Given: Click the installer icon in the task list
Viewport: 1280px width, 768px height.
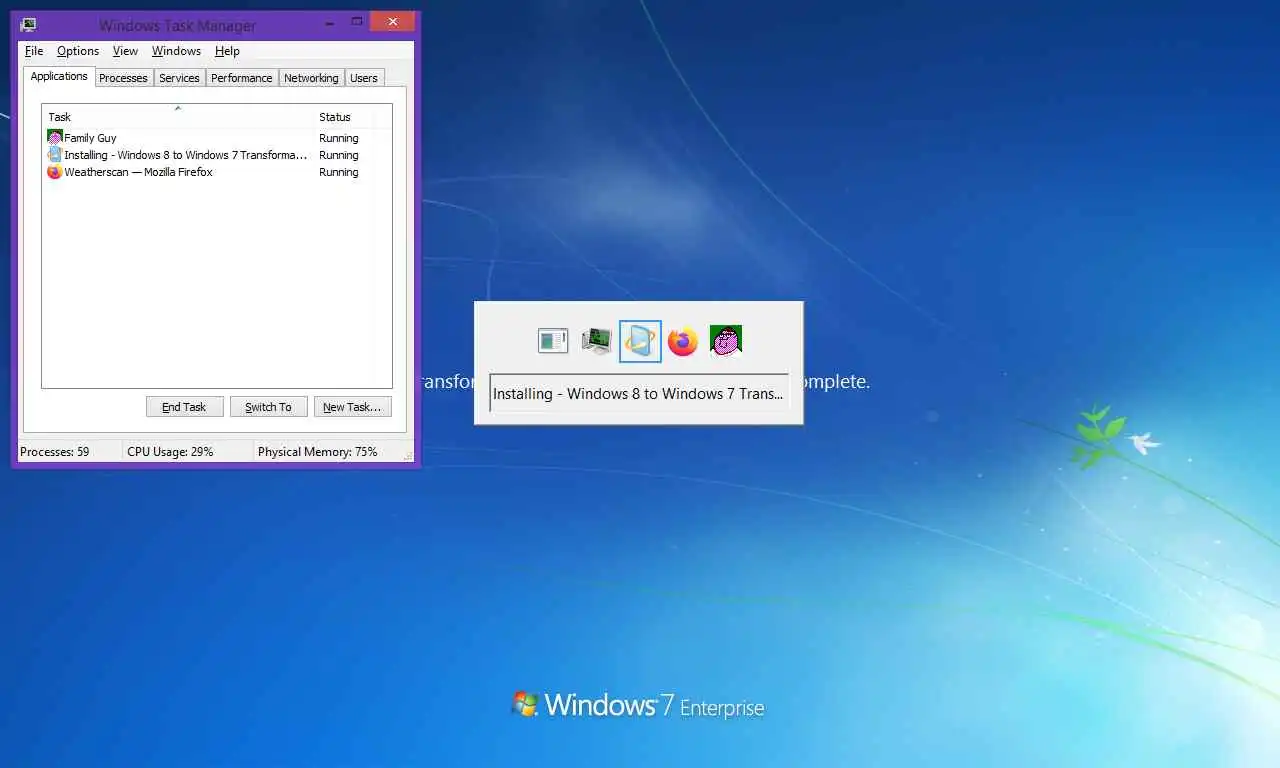Looking at the screenshot, I should (x=55, y=155).
